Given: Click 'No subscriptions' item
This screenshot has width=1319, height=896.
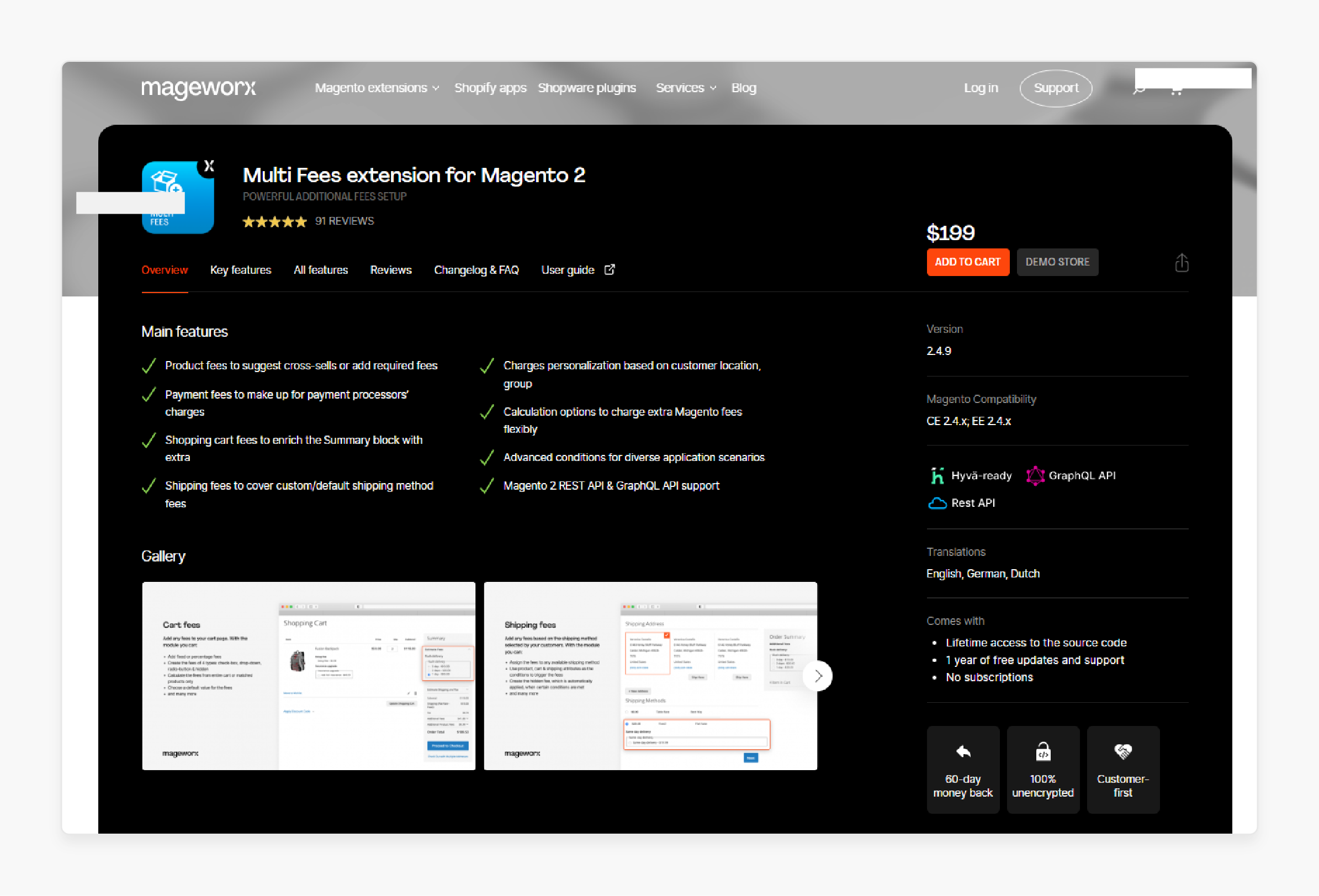Looking at the screenshot, I should (x=989, y=677).
